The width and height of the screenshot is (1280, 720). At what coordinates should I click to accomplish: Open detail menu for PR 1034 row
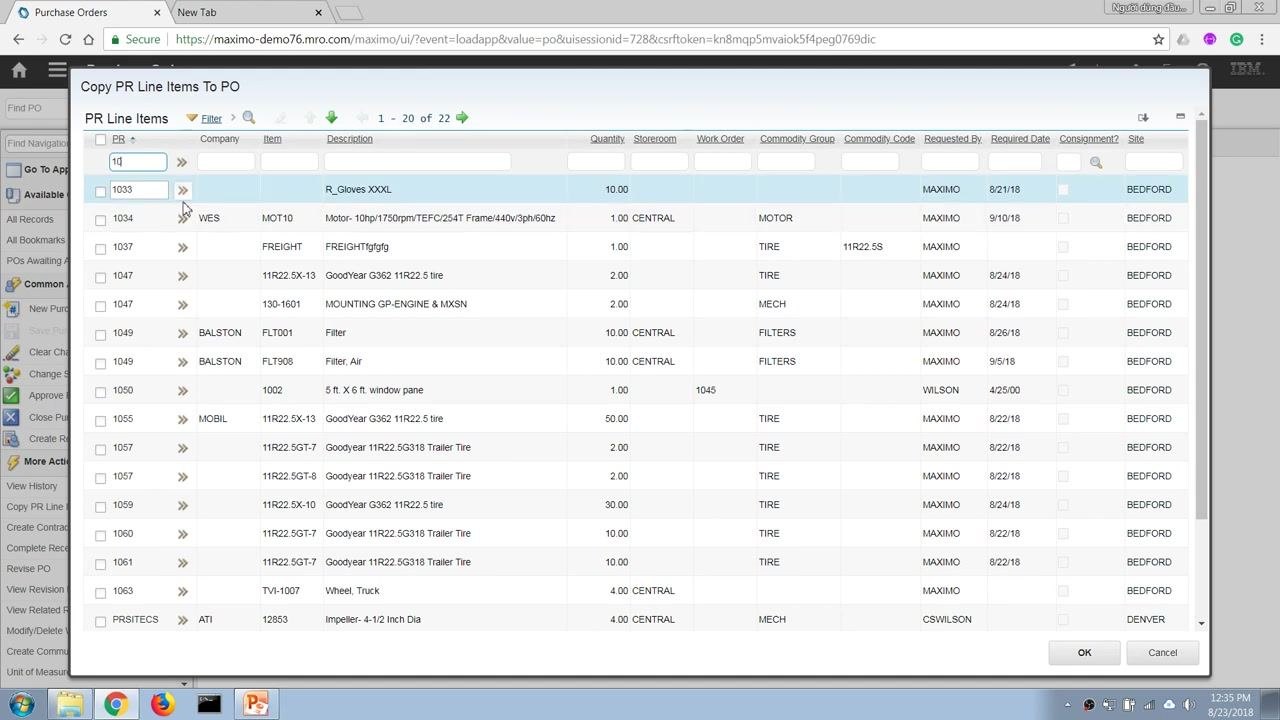coord(182,218)
